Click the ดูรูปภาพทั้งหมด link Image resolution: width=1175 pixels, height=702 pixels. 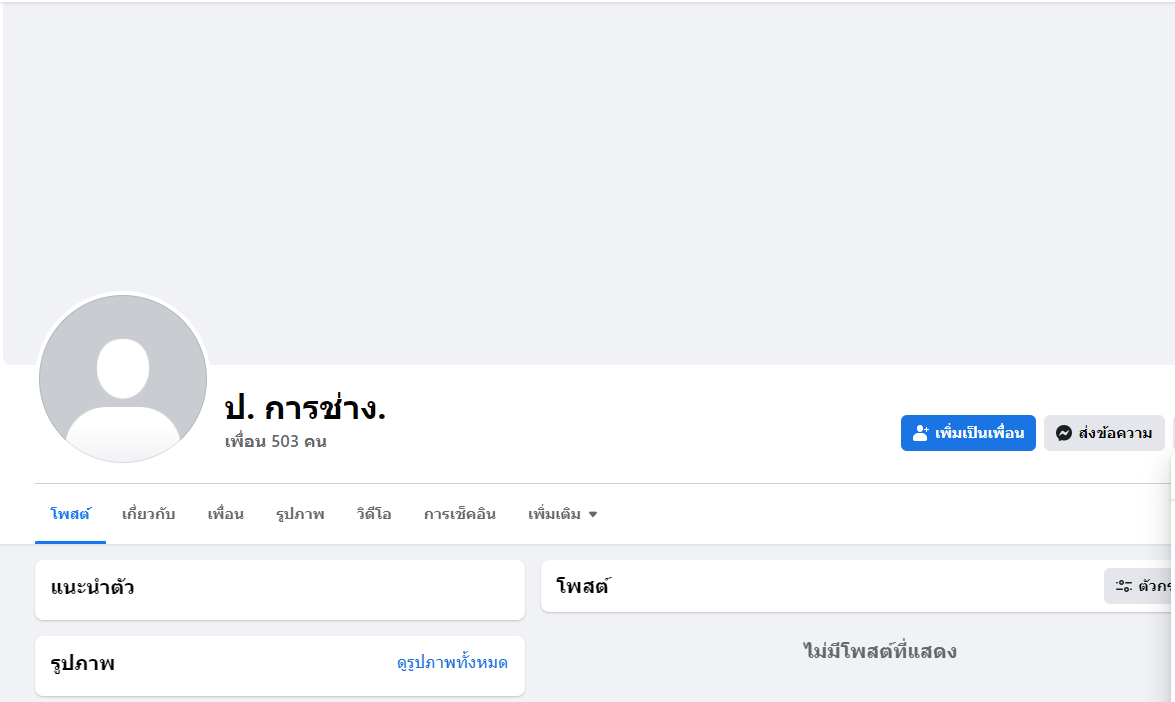click(x=452, y=662)
